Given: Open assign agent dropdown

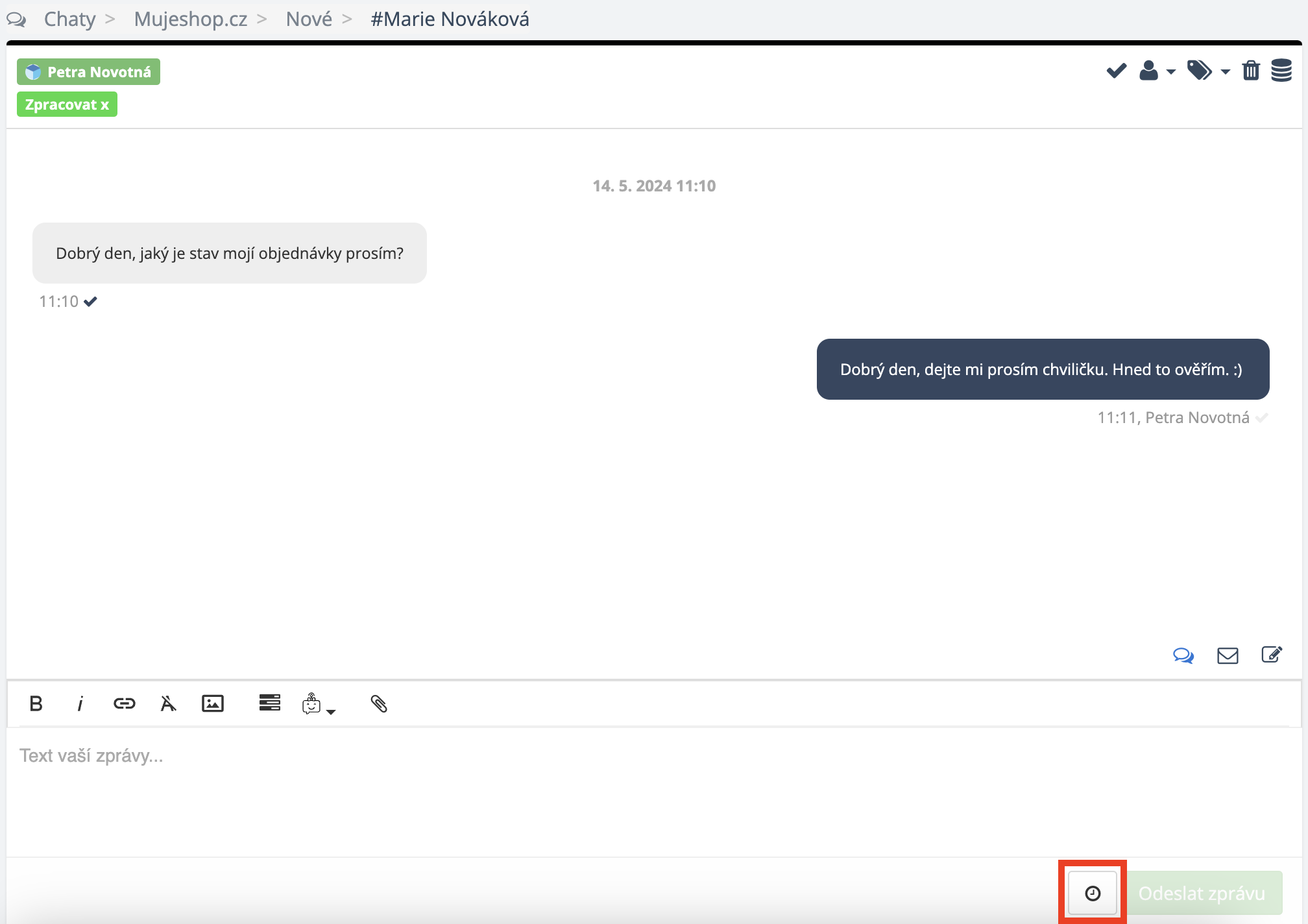Looking at the screenshot, I should coord(1157,71).
